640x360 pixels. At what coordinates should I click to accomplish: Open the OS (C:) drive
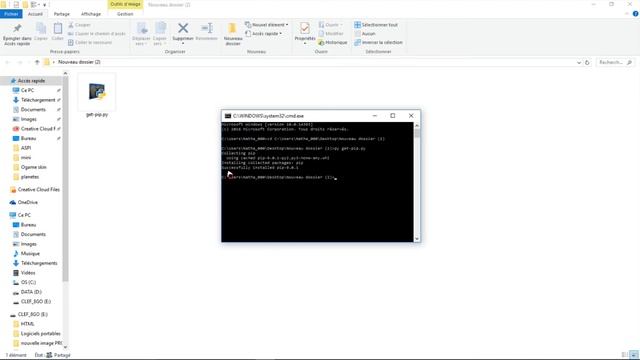coord(28,282)
